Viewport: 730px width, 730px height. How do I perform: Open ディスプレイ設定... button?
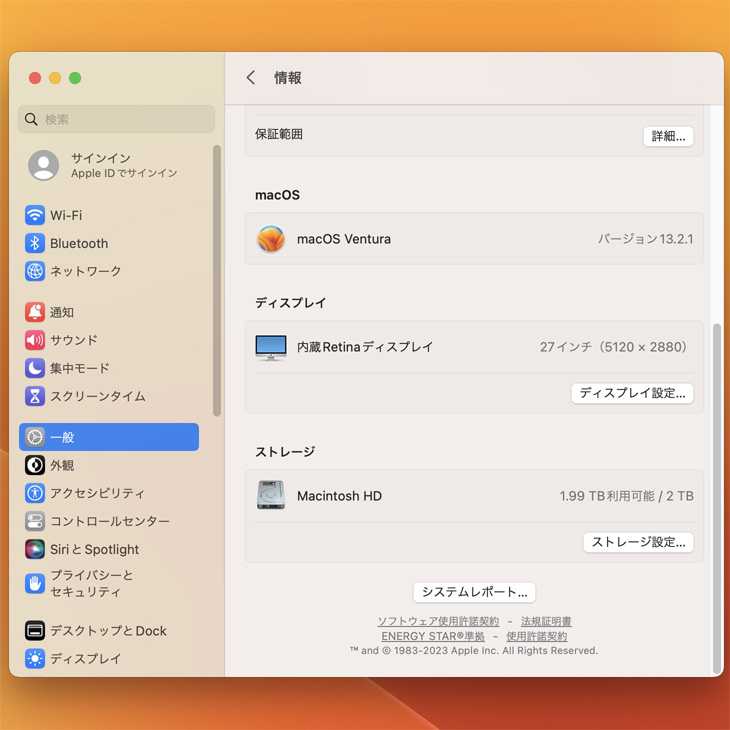(x=632, y=393)
